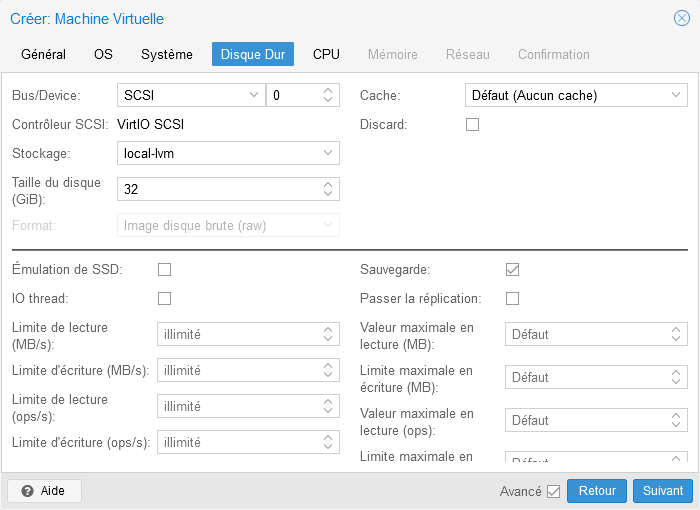Image resolution: width=700 pixels, height=510 pixels.
Task: Go to the Système tab
Action: pos(167,54)
